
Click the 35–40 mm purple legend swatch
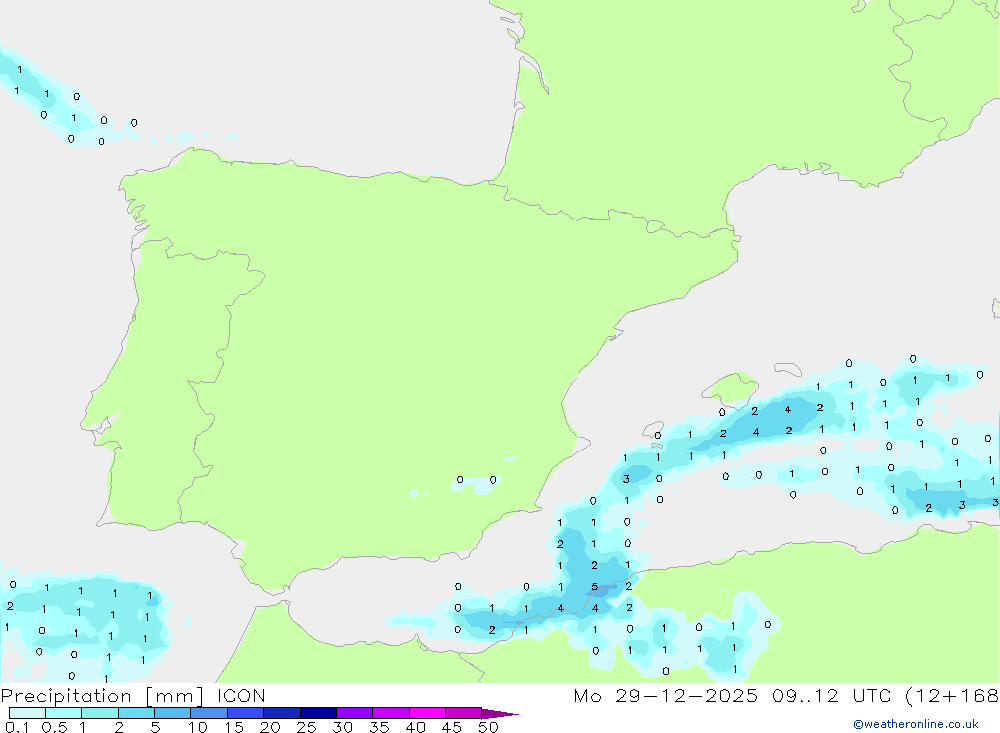point(391,713)
